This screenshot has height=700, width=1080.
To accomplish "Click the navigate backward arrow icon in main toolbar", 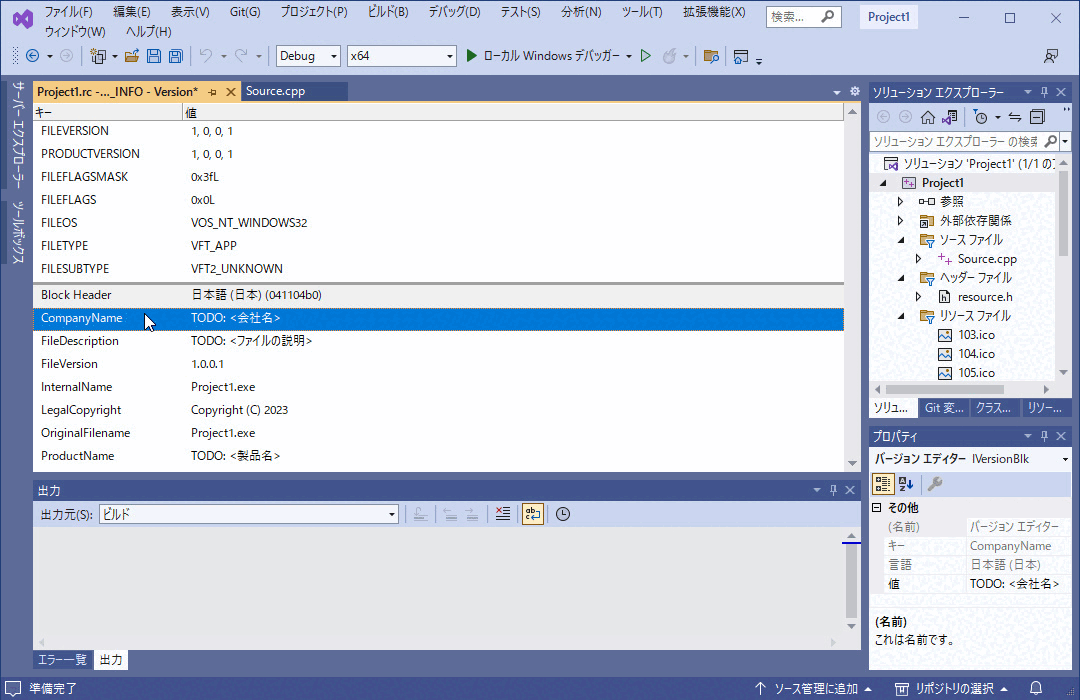I will (32, 56).
